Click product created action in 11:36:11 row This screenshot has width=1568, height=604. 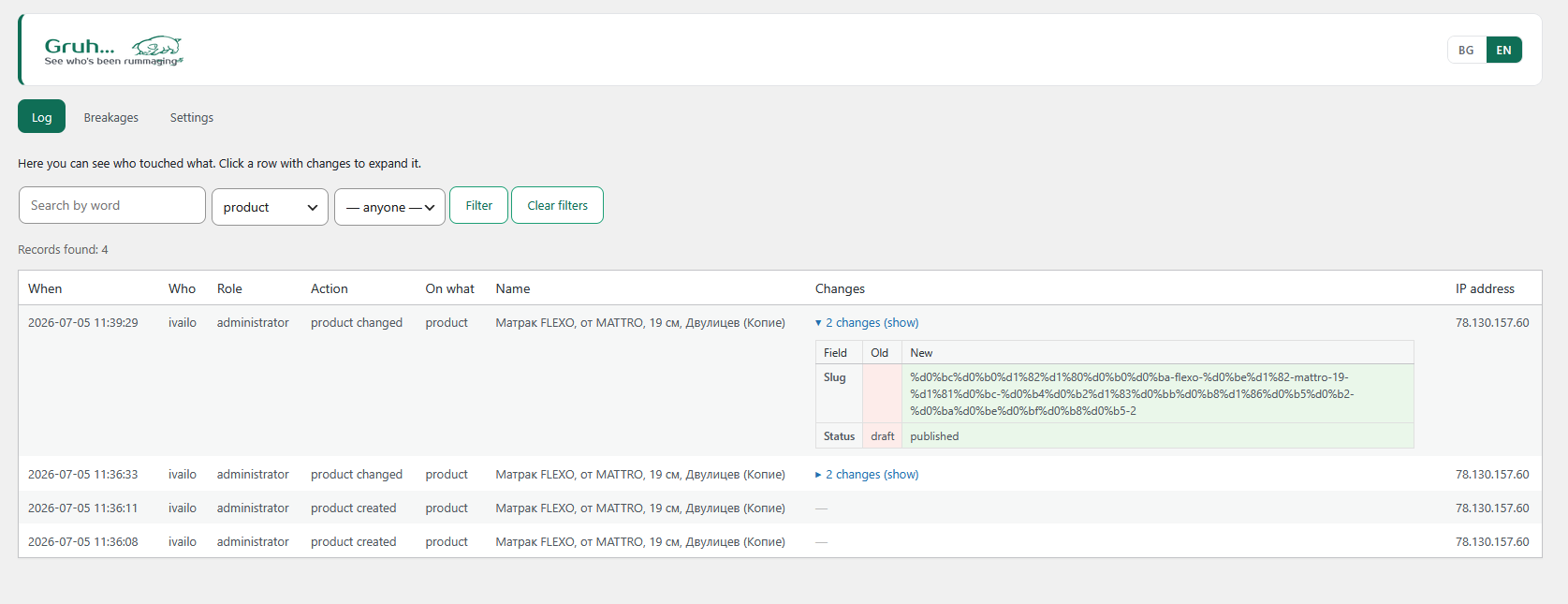click(354, 508)
